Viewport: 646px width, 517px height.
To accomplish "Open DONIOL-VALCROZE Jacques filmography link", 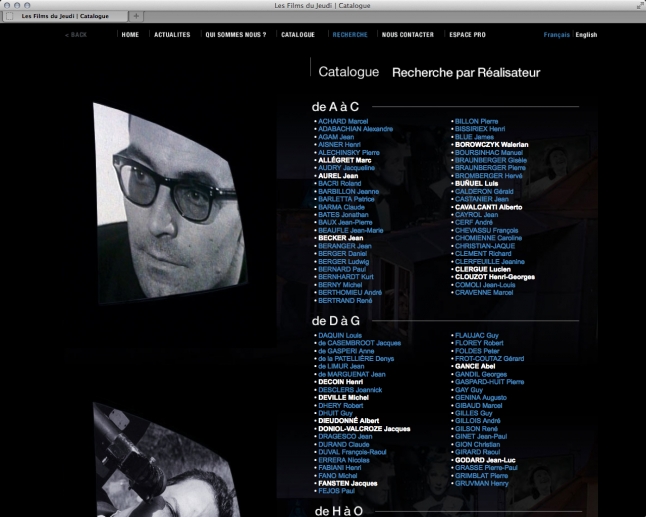I will pos(364,428).
